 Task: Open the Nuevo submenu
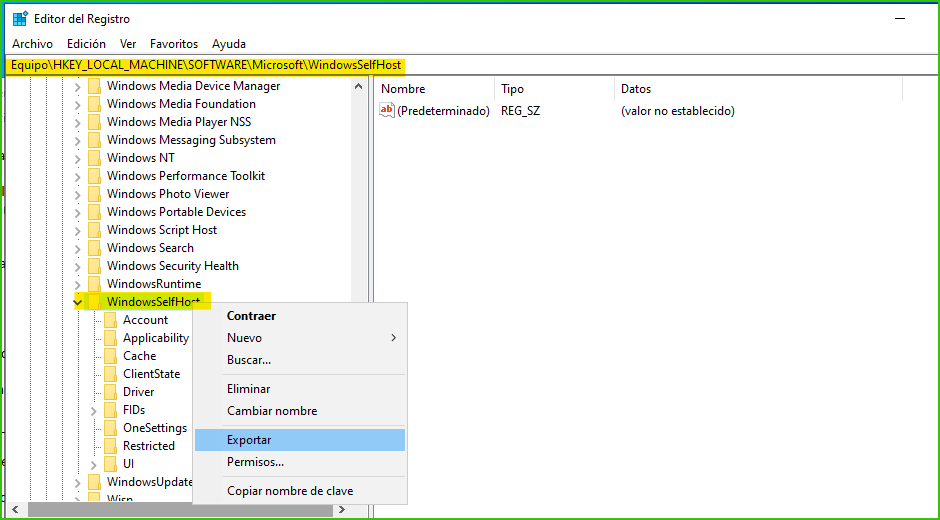300,338
